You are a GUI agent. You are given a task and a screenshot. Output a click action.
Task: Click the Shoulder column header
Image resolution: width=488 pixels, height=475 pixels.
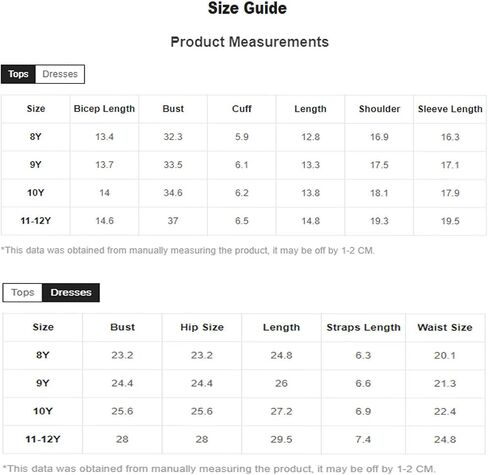[379, 109]
